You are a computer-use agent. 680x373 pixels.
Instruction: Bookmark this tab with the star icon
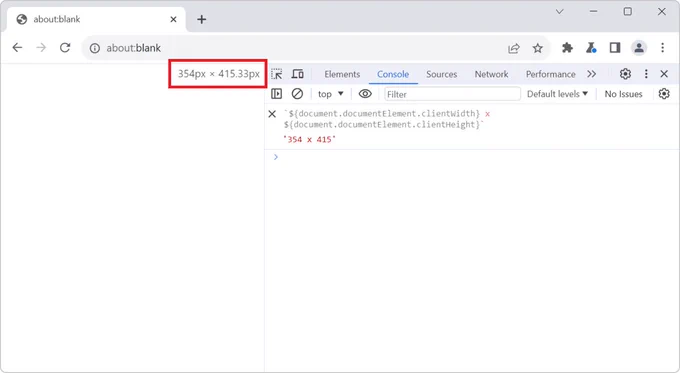click(538, 48)
